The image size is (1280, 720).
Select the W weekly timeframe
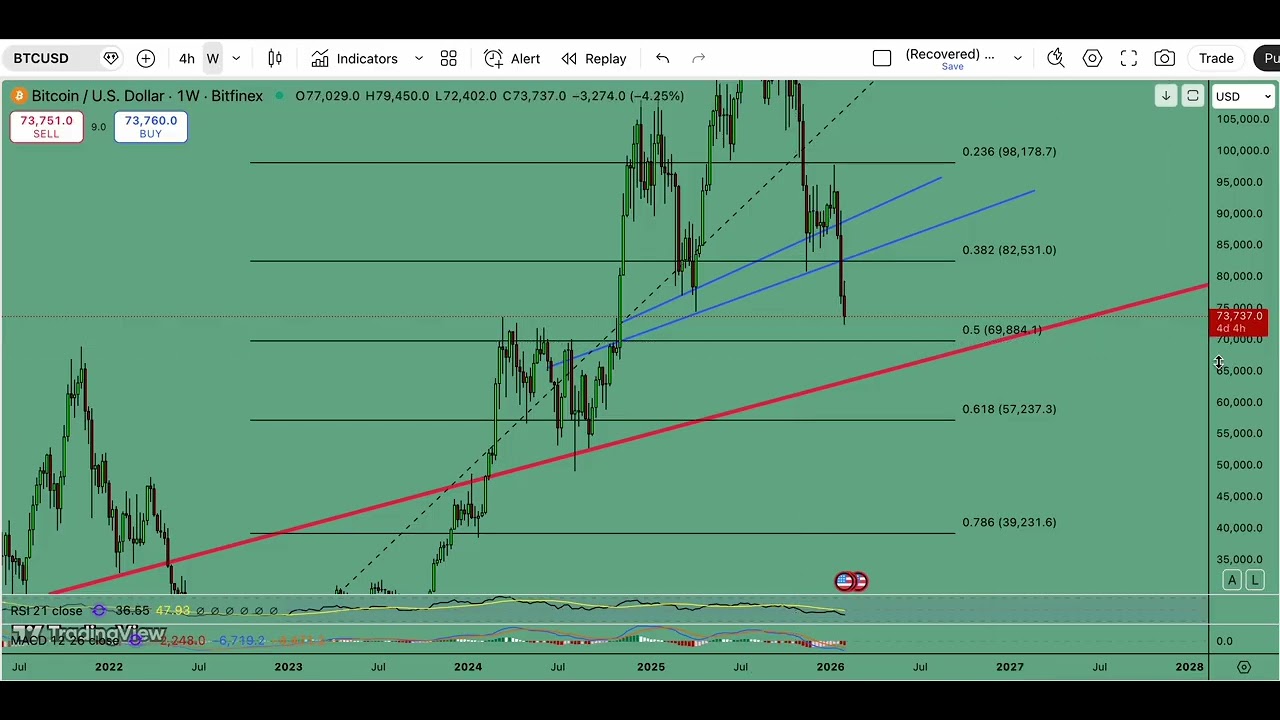tap(213, 58)
